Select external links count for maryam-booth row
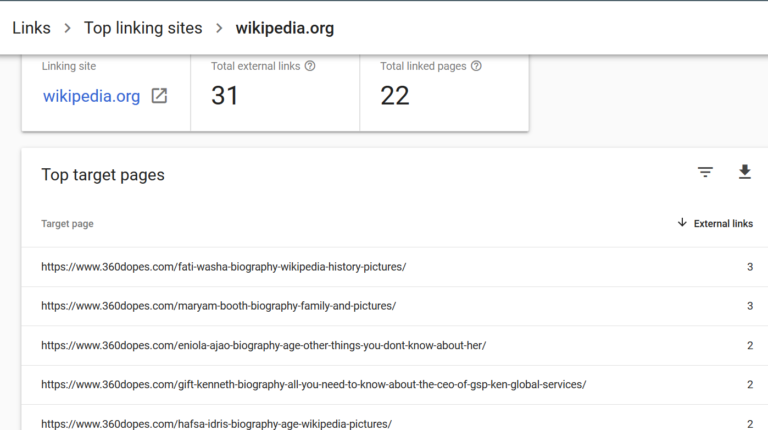This screenshot has height=430, width=768. 750,306
